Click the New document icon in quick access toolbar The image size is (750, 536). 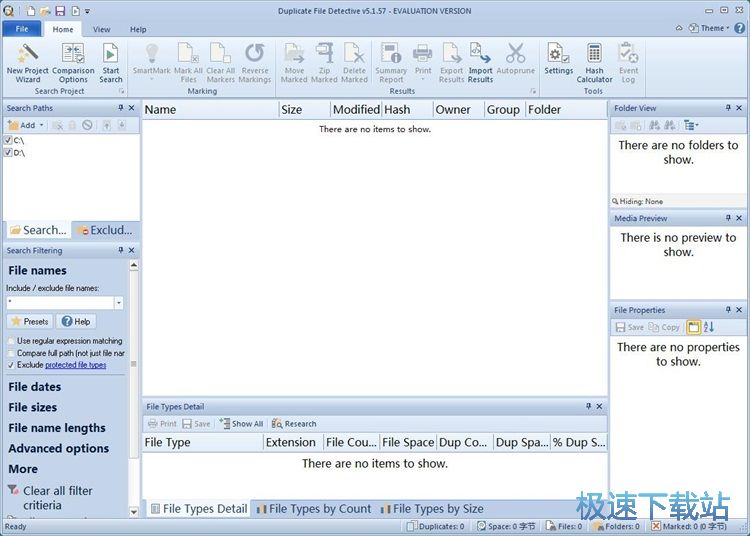click(30, 11)
